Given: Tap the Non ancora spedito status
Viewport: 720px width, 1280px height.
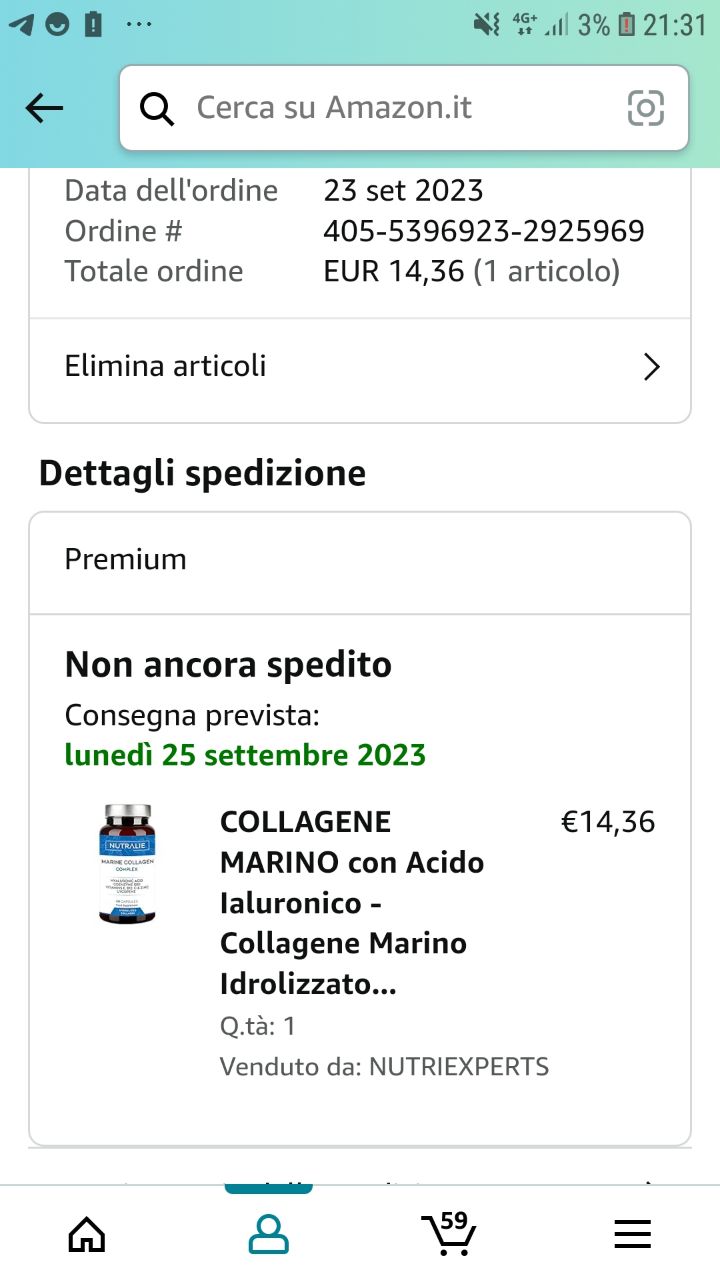Looking at the screenshot, I should click(228, 665).
